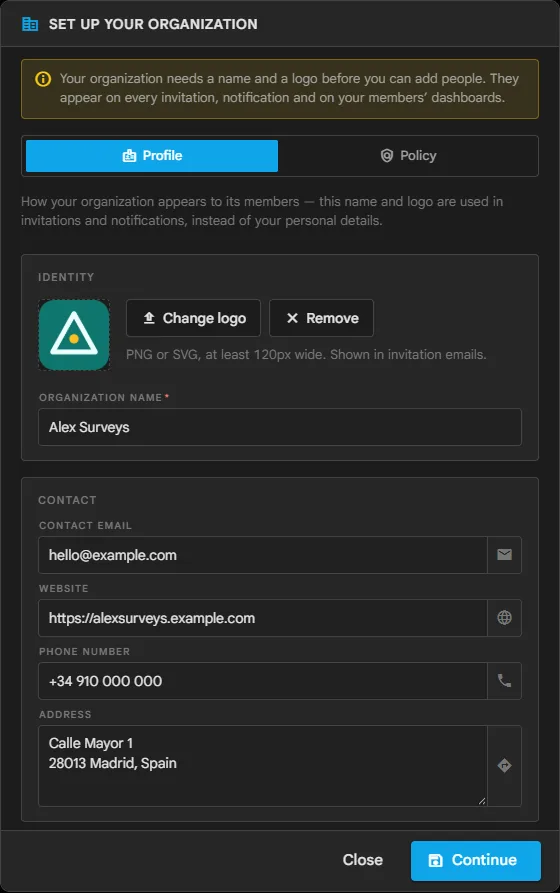Click the phone icon beside phone number

(504, 681)
